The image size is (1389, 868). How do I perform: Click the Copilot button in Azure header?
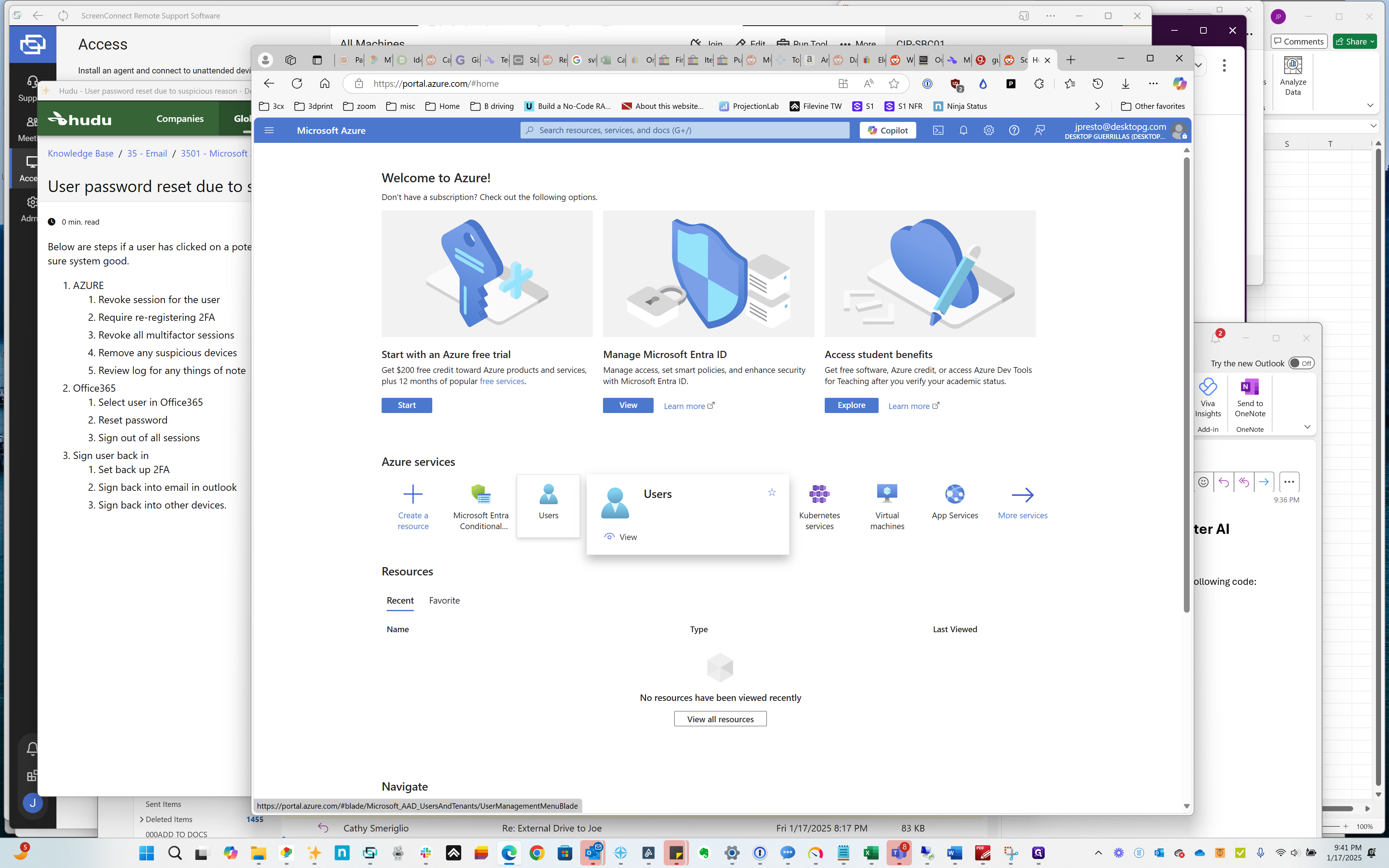(x=887, y=130)
